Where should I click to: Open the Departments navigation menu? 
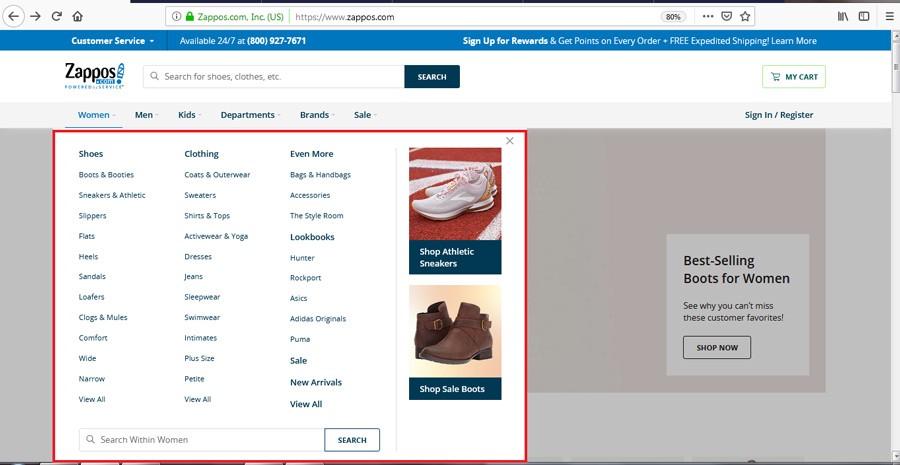click(x=250, y=115)
